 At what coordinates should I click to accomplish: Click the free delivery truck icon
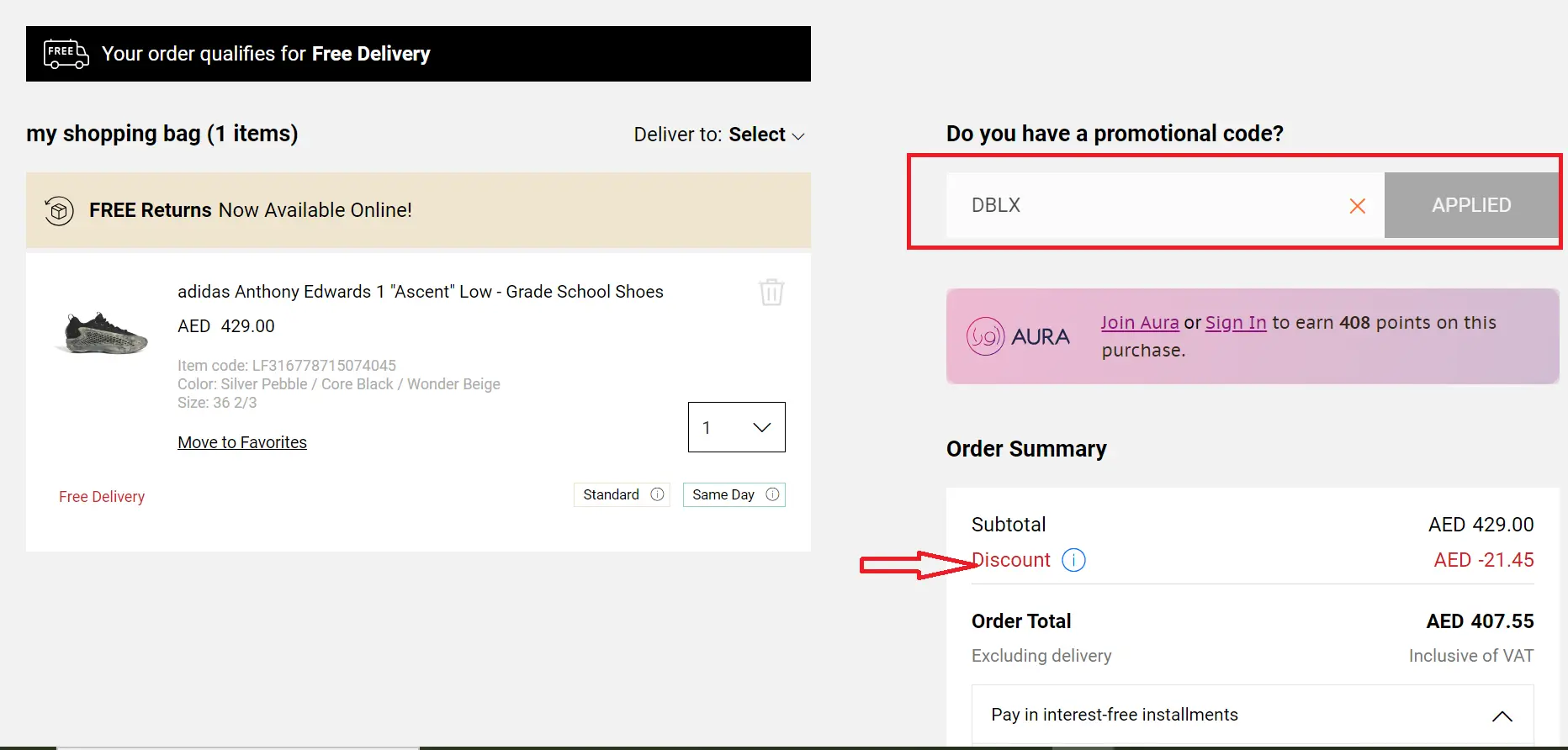(65, 53)
